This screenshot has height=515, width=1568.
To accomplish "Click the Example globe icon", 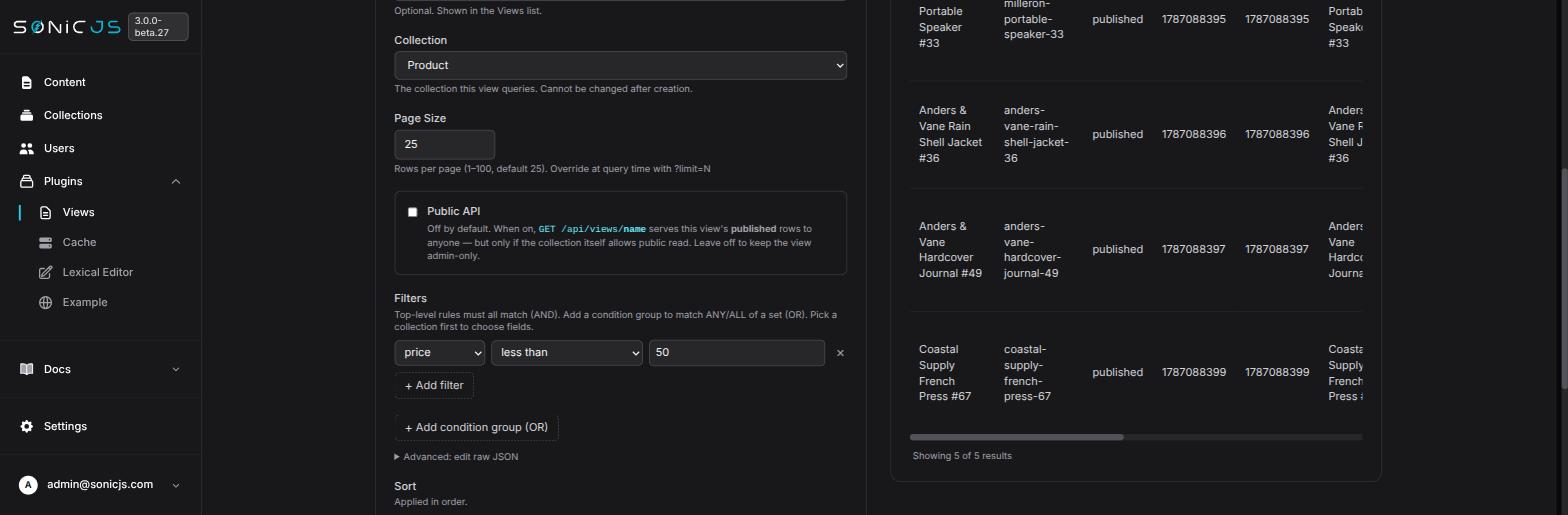I will [45, 302].
